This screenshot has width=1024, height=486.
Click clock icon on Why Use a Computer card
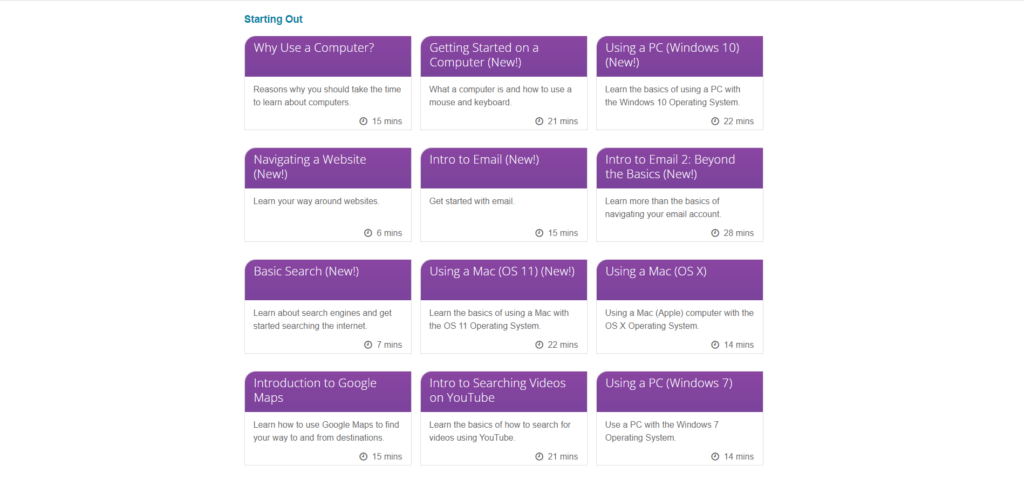pyautogui.click(x=364, y=122)
